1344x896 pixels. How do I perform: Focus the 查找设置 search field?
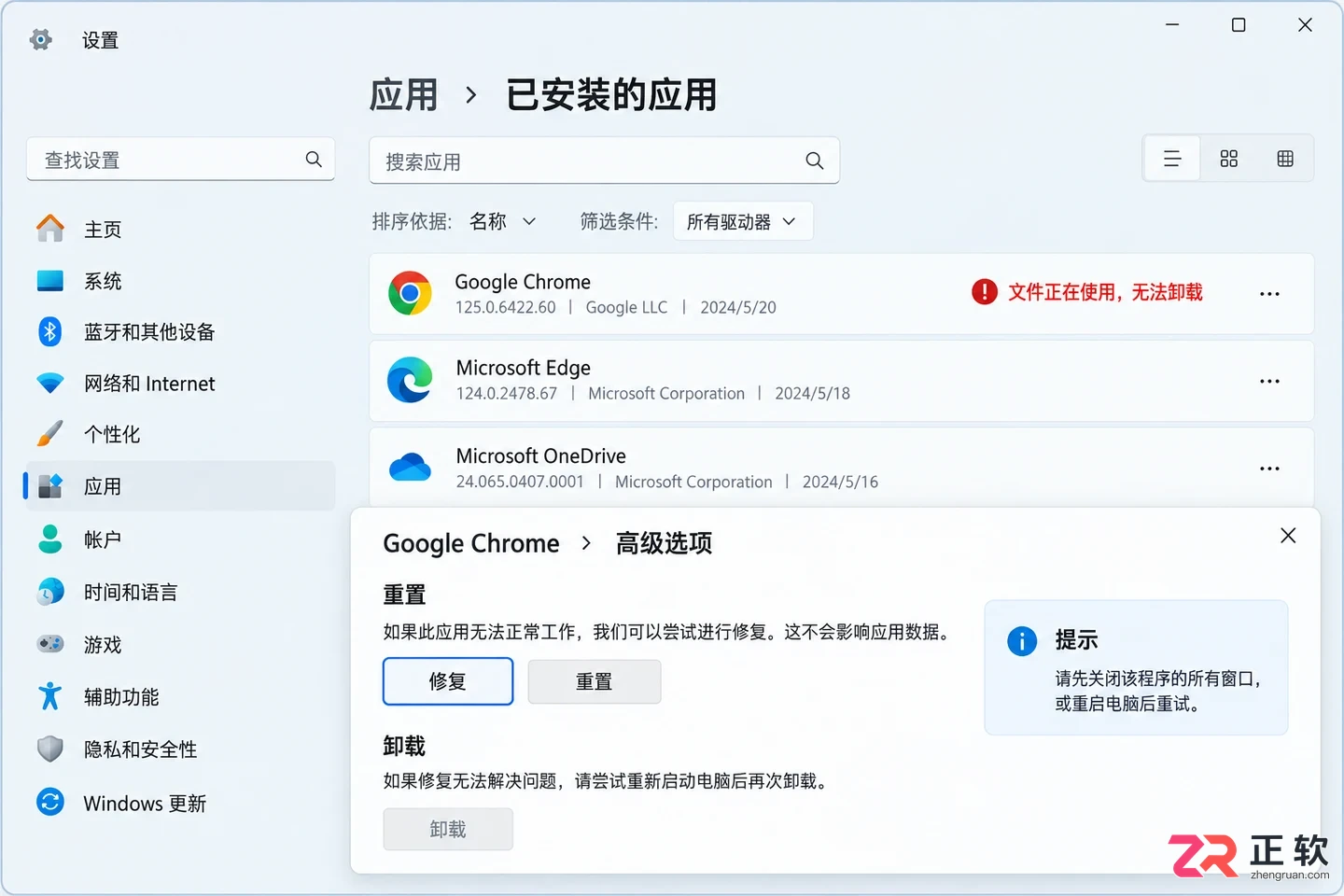click(180, 160)
